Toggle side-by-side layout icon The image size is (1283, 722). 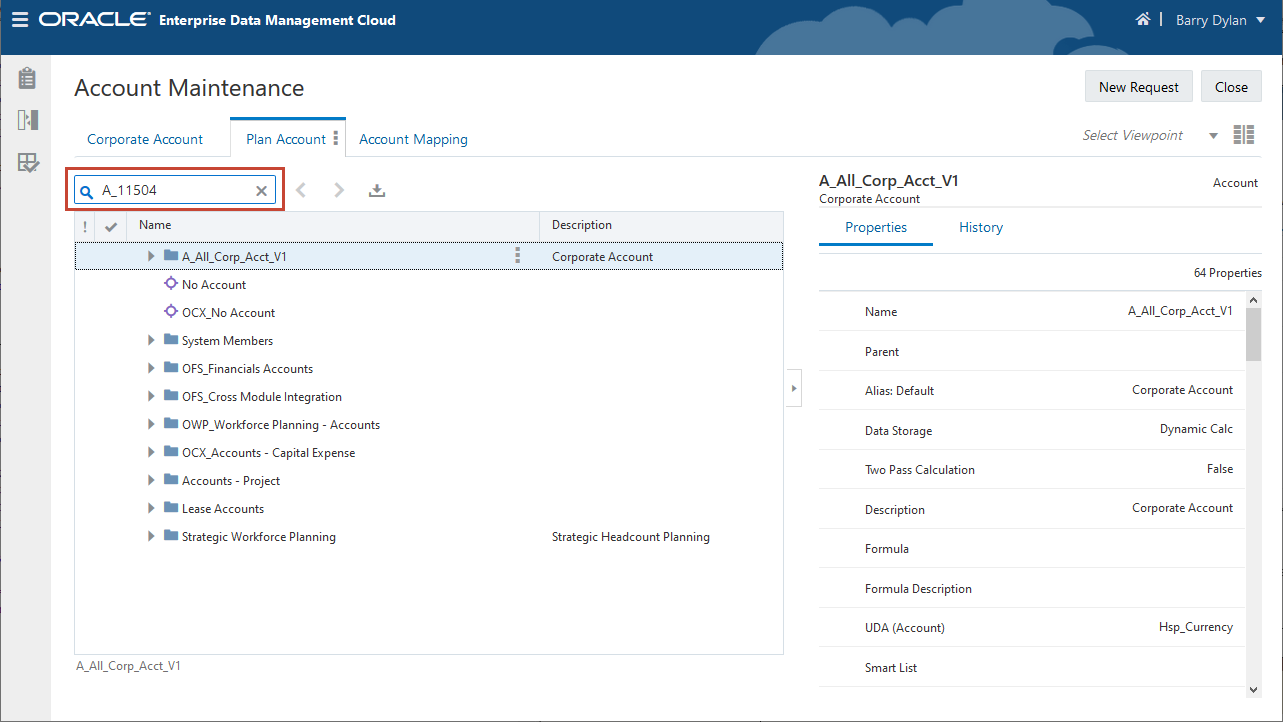click(x=1243, y=135)
